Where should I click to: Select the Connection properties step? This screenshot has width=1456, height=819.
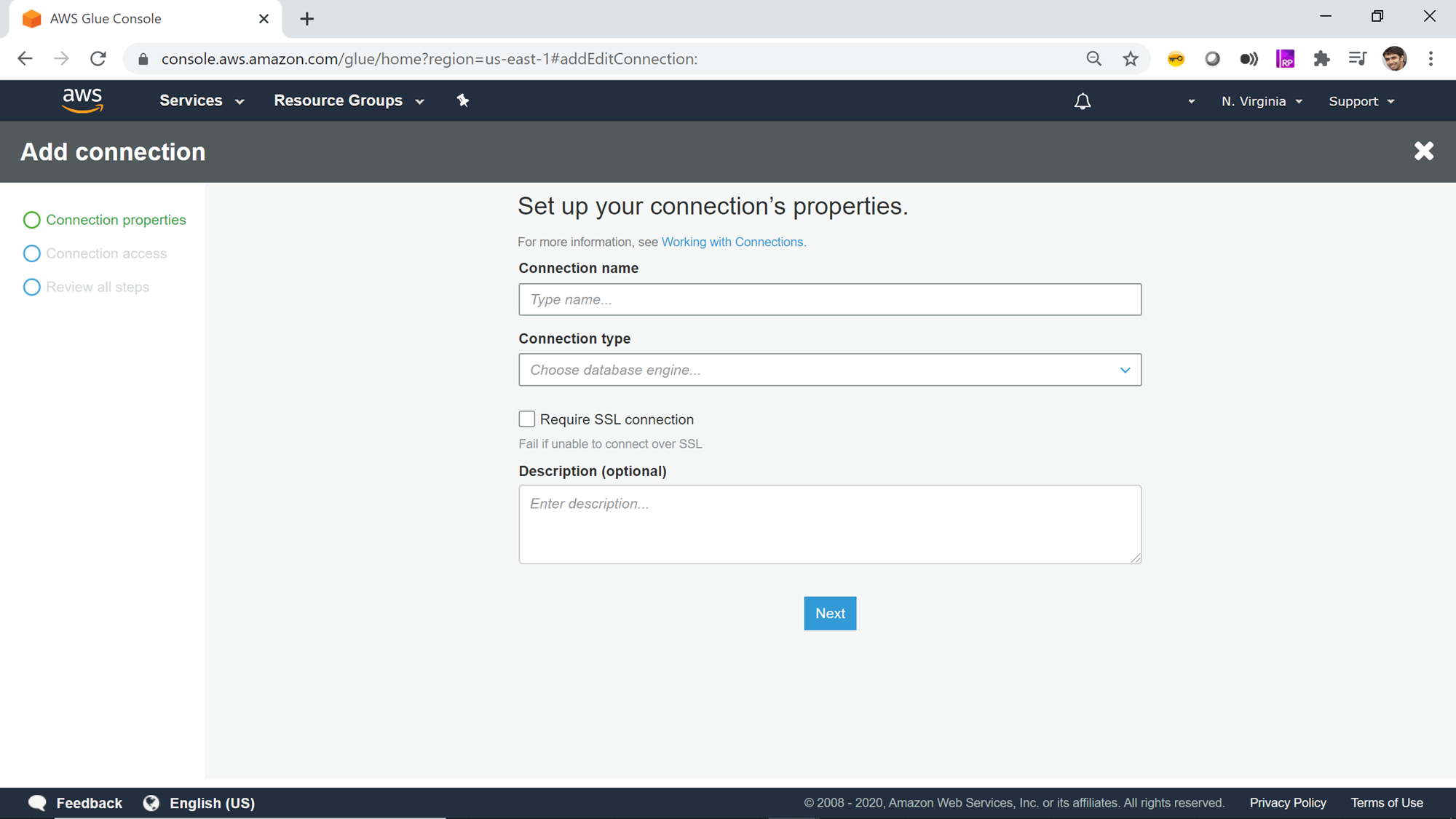pos(116,220)
